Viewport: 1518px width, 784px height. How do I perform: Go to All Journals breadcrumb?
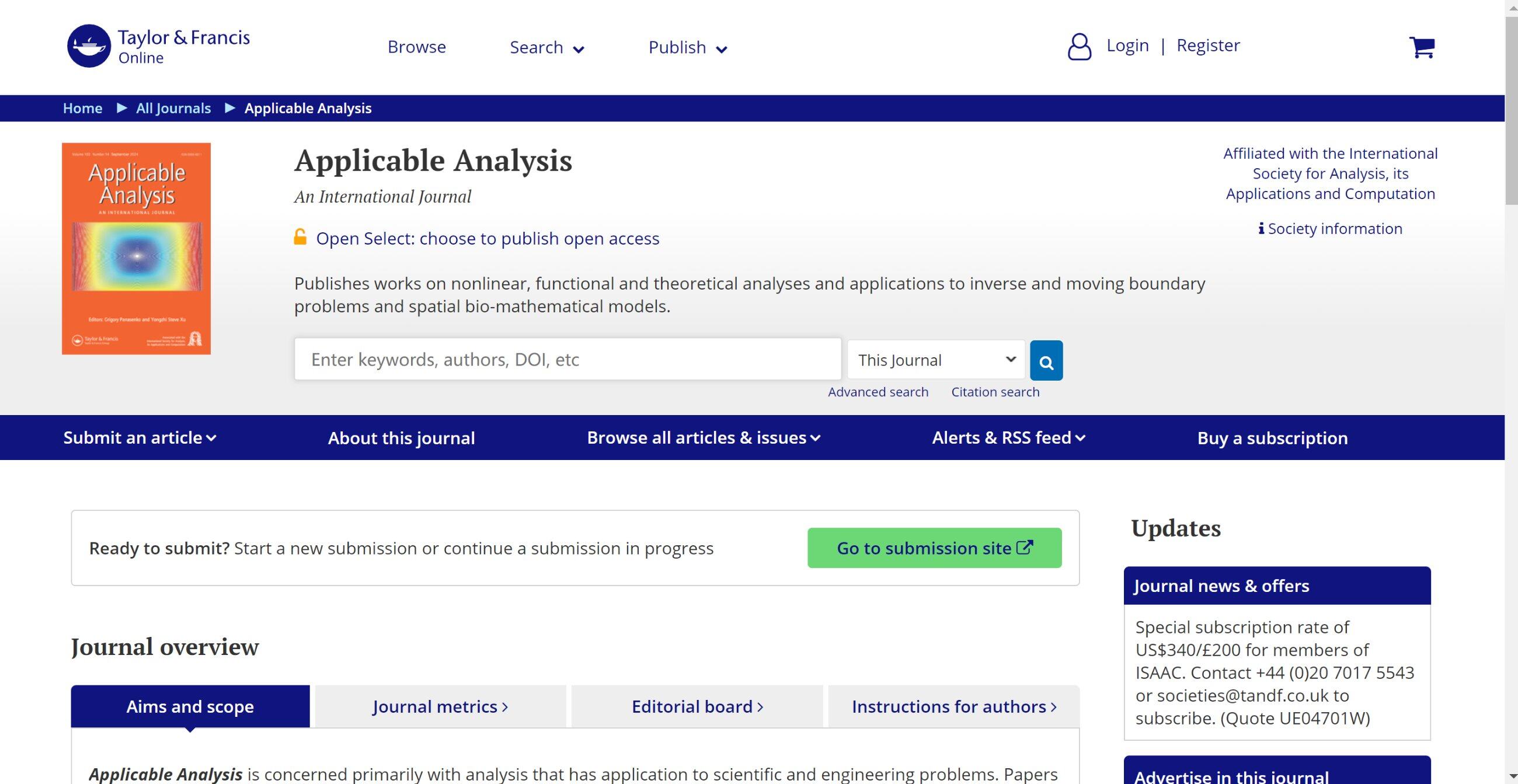coord(173,109)
